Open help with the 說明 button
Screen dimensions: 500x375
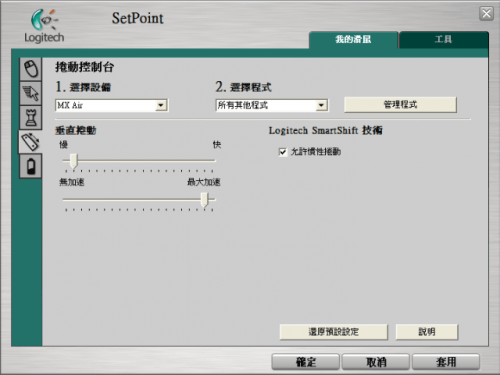427,332
